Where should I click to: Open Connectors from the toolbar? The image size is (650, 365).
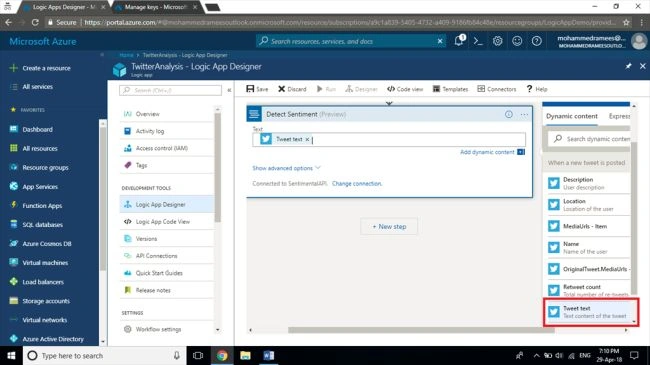(497, 89)
